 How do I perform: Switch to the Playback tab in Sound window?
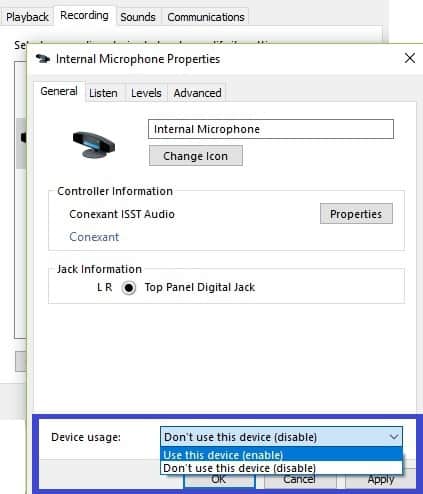pos(27,17)
